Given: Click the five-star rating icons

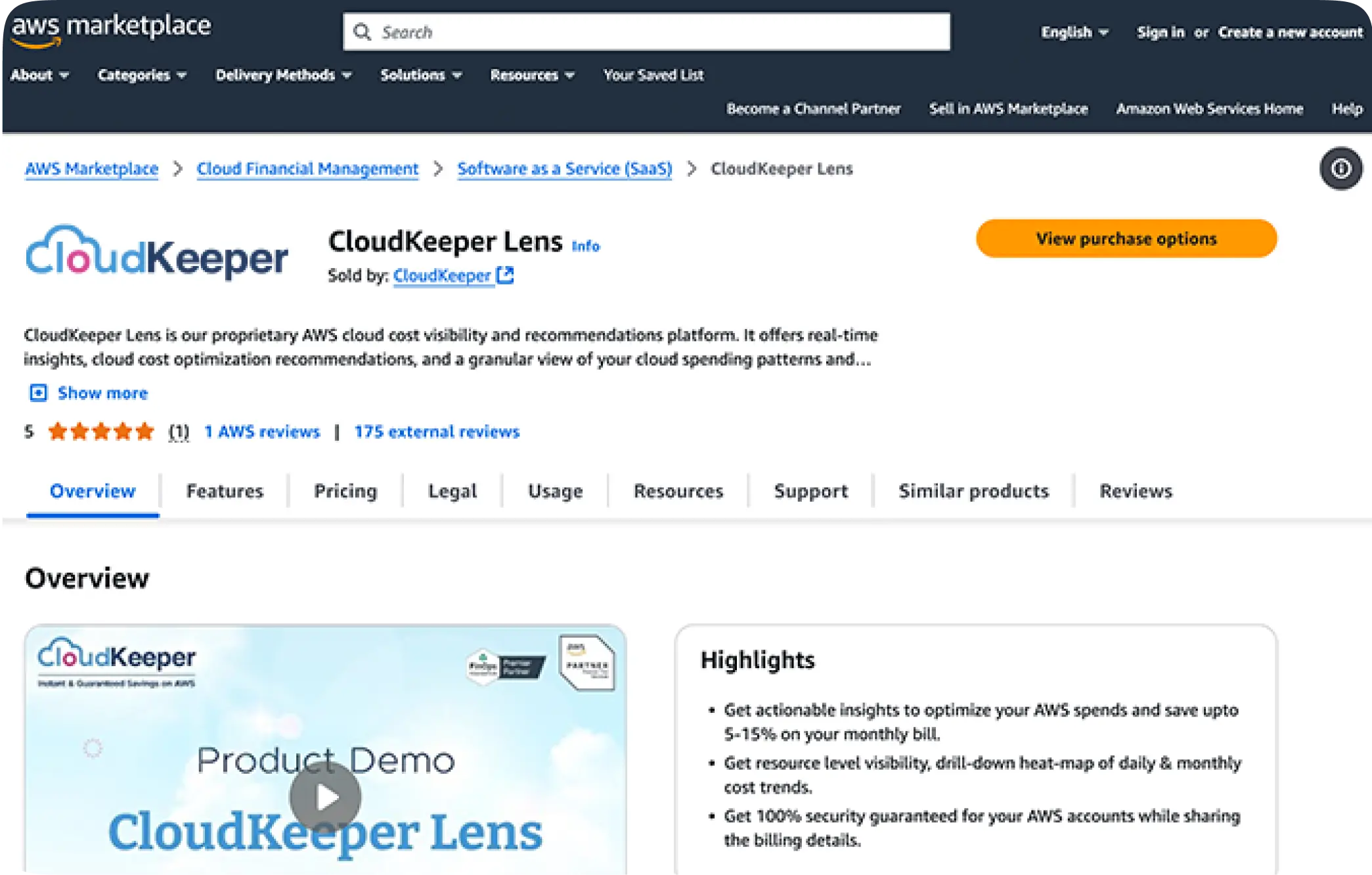Looking at the screenshot, I should tap(101, 432).
